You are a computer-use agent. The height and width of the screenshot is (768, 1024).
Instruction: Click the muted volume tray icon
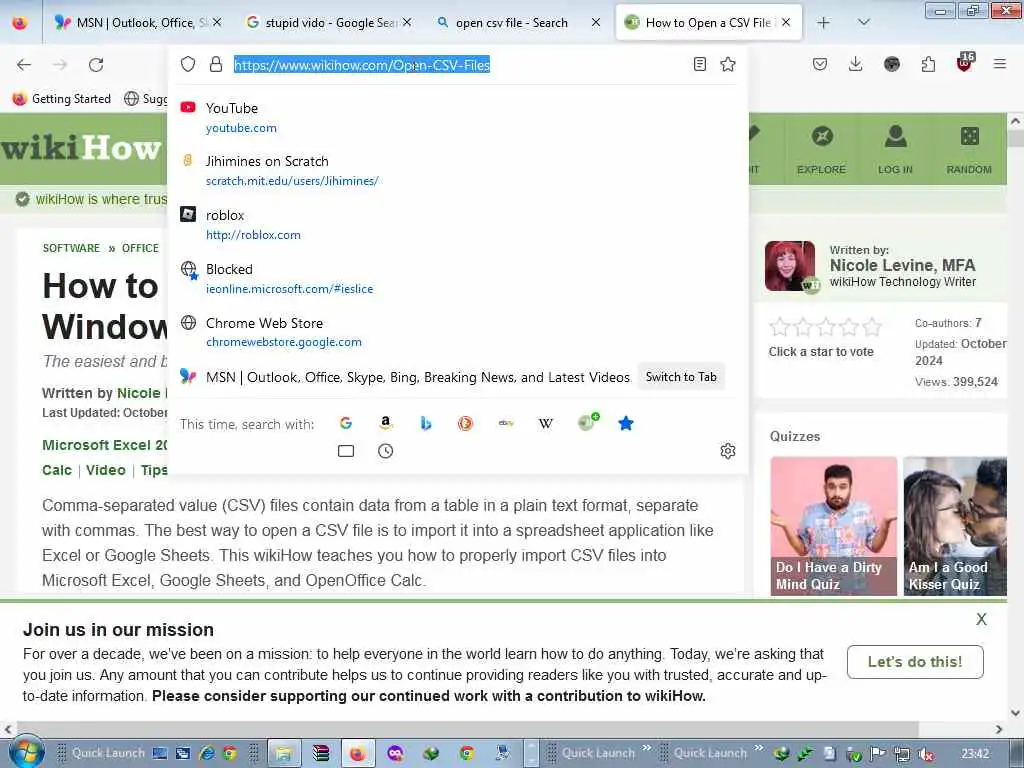pos(926,754)
